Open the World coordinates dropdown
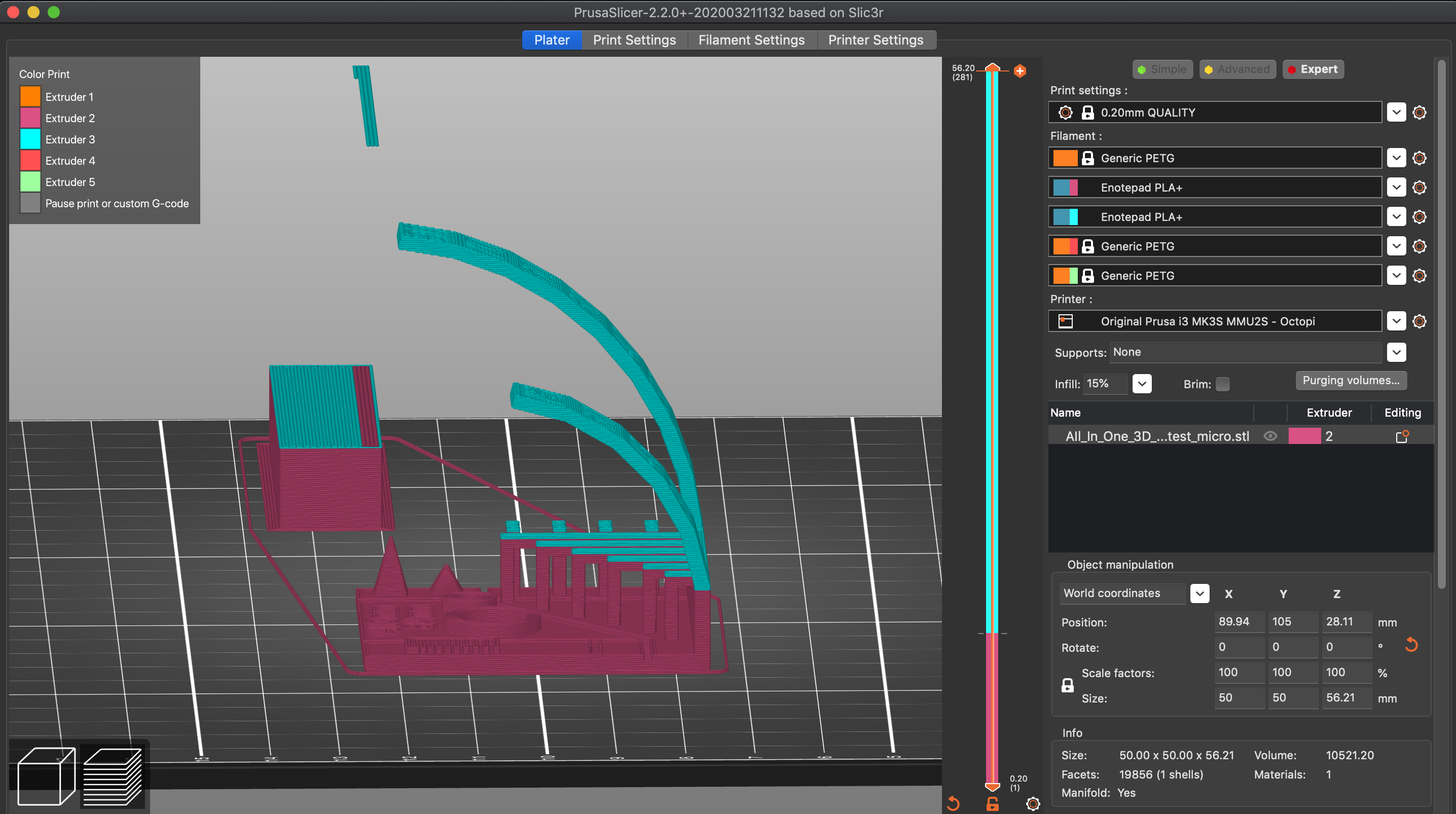This screenshot has width=1456, height=814. (1199, 593)
